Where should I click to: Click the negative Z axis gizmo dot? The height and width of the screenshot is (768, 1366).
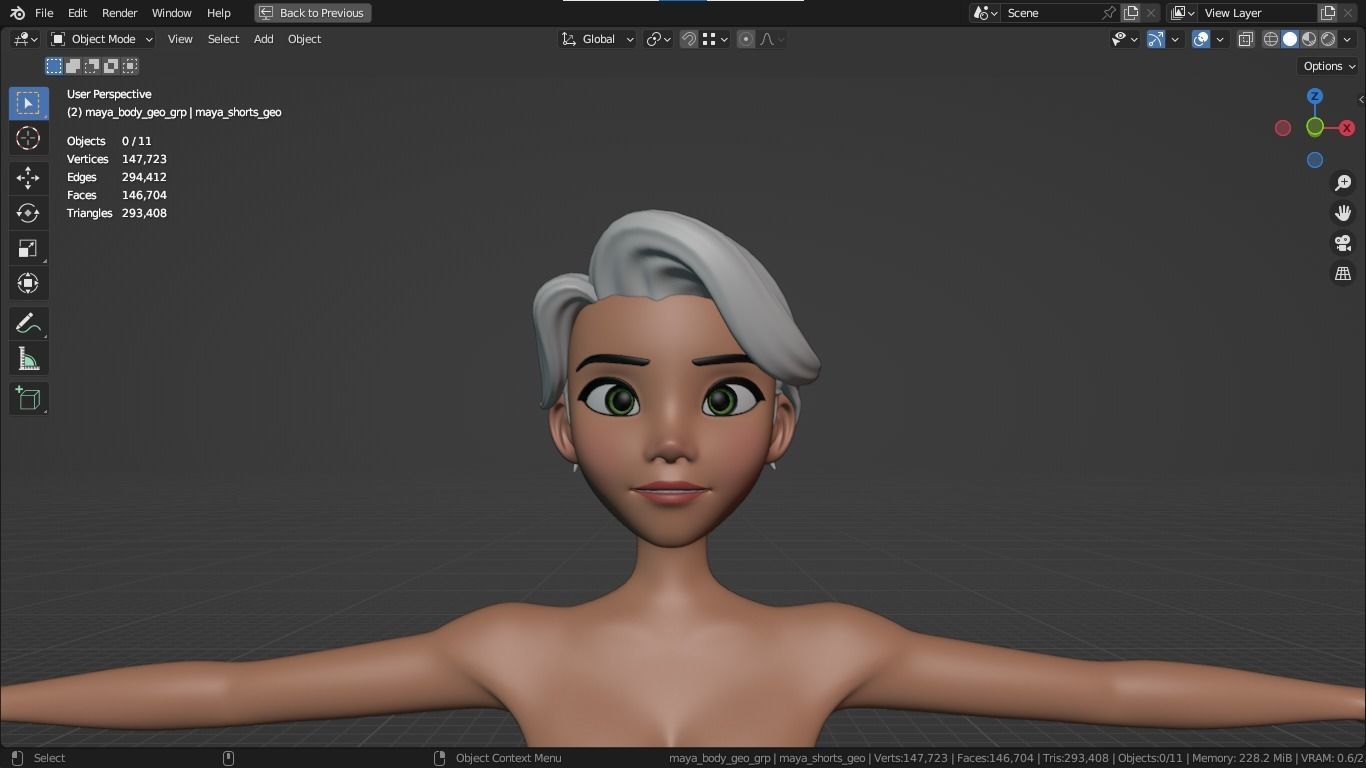pyautogui.click(x=1315, y=160)
